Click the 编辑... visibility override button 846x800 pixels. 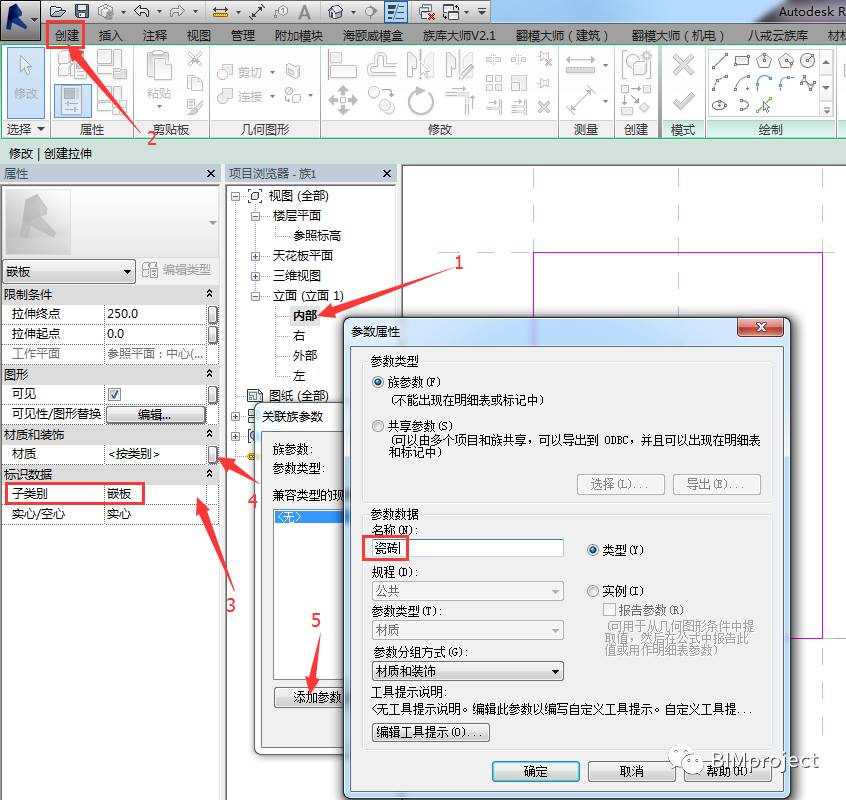pyautogui.click(x=155, y=414)
